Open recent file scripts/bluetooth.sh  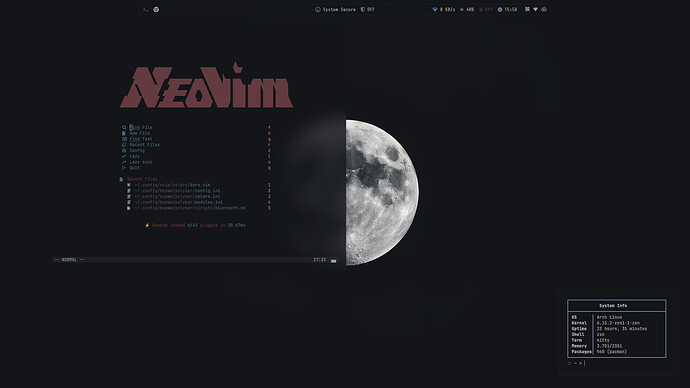pyautogui.click(x=190, y=208)
